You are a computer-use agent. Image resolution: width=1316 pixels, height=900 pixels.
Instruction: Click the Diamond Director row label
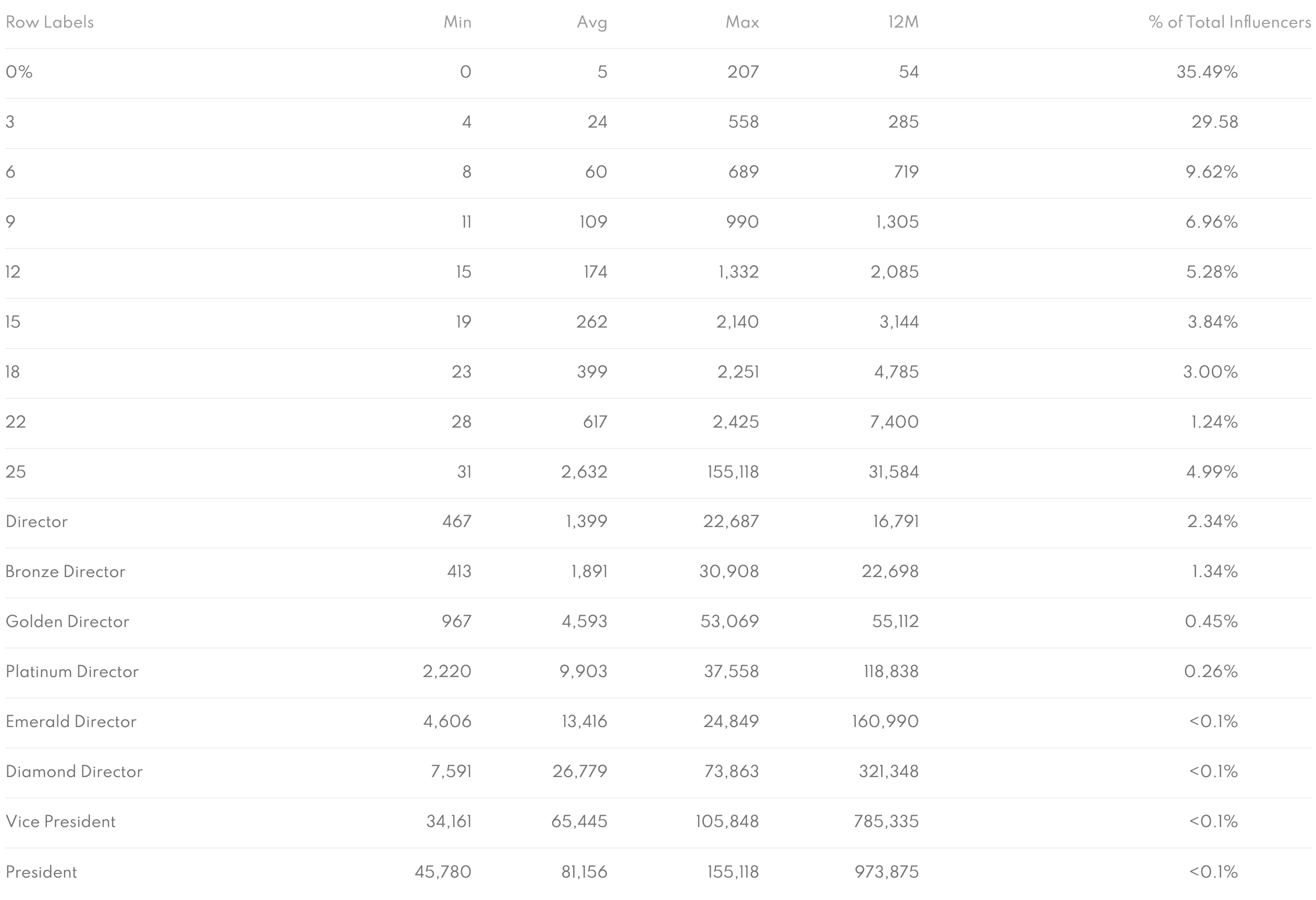click(x=74, y=771)
